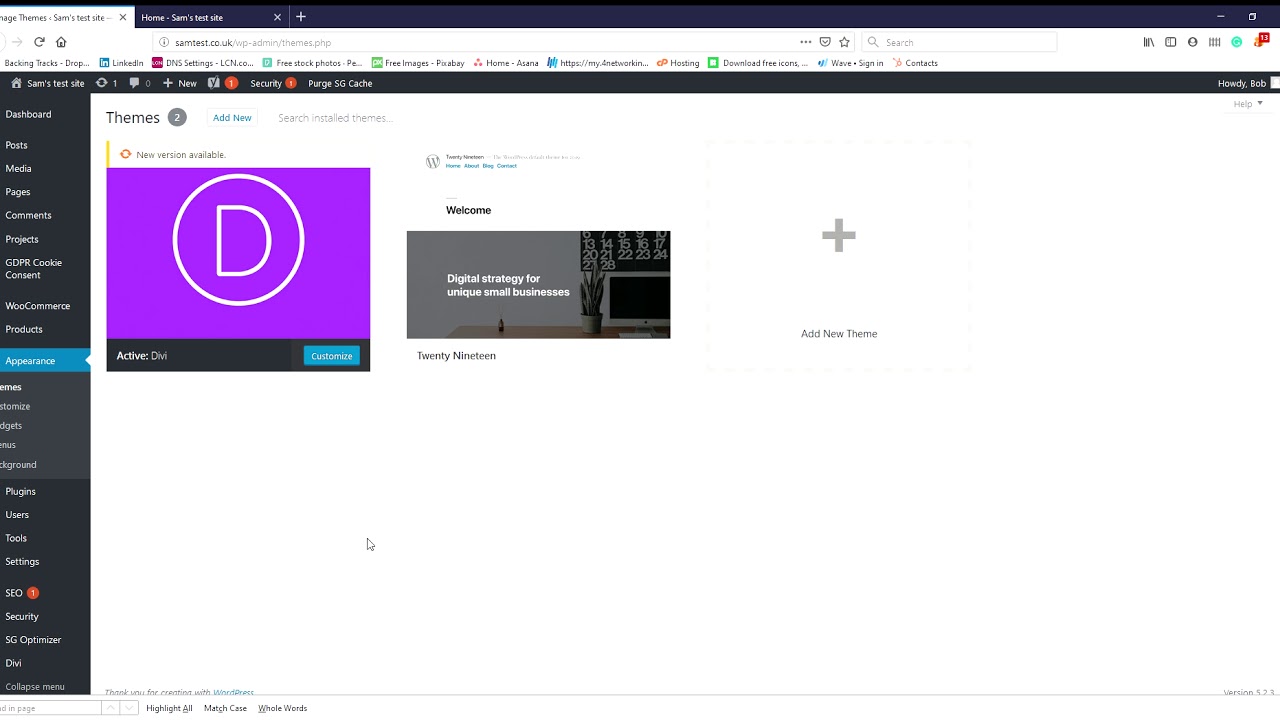Open the Firefox account icon
Image resolution: width=1280 pixels, height=720 pixels.
tap(1192, 42)
